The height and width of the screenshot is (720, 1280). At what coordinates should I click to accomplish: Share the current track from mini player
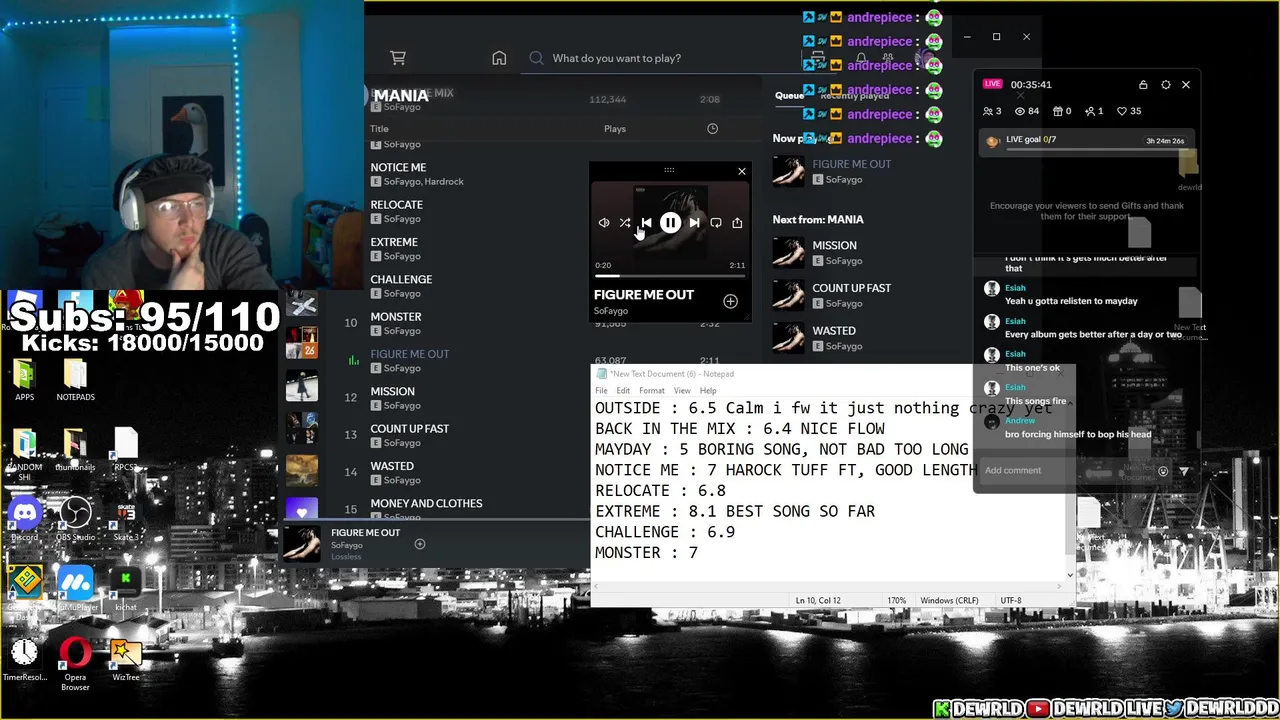pos(737,223)
